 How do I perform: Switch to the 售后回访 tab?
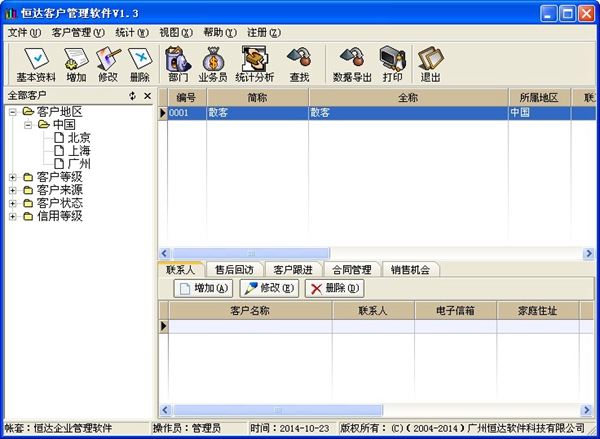pyautogui.click(x=234, y=270)
